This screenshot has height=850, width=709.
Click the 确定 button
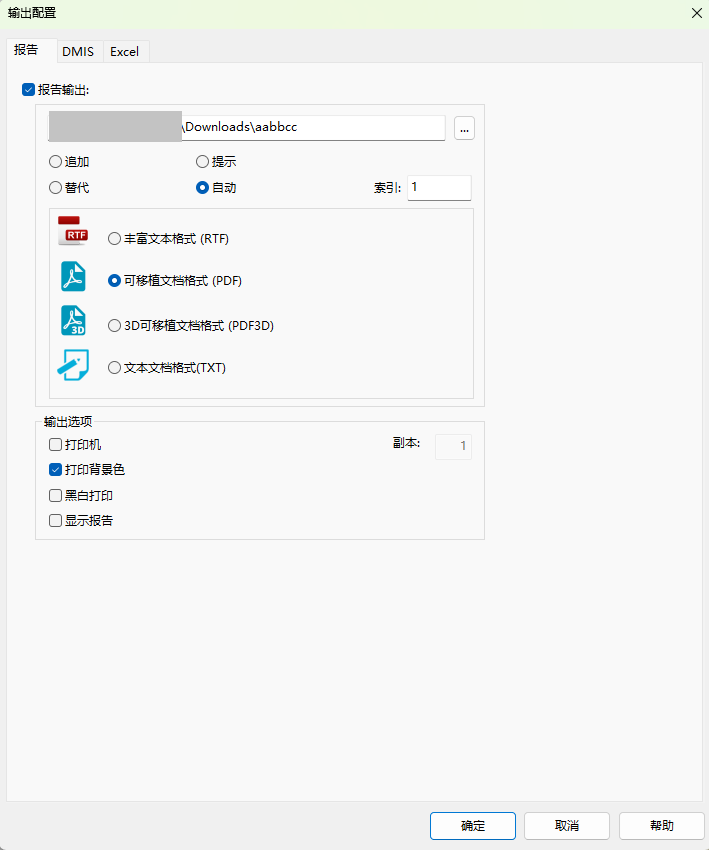click(x=473, y=826)
